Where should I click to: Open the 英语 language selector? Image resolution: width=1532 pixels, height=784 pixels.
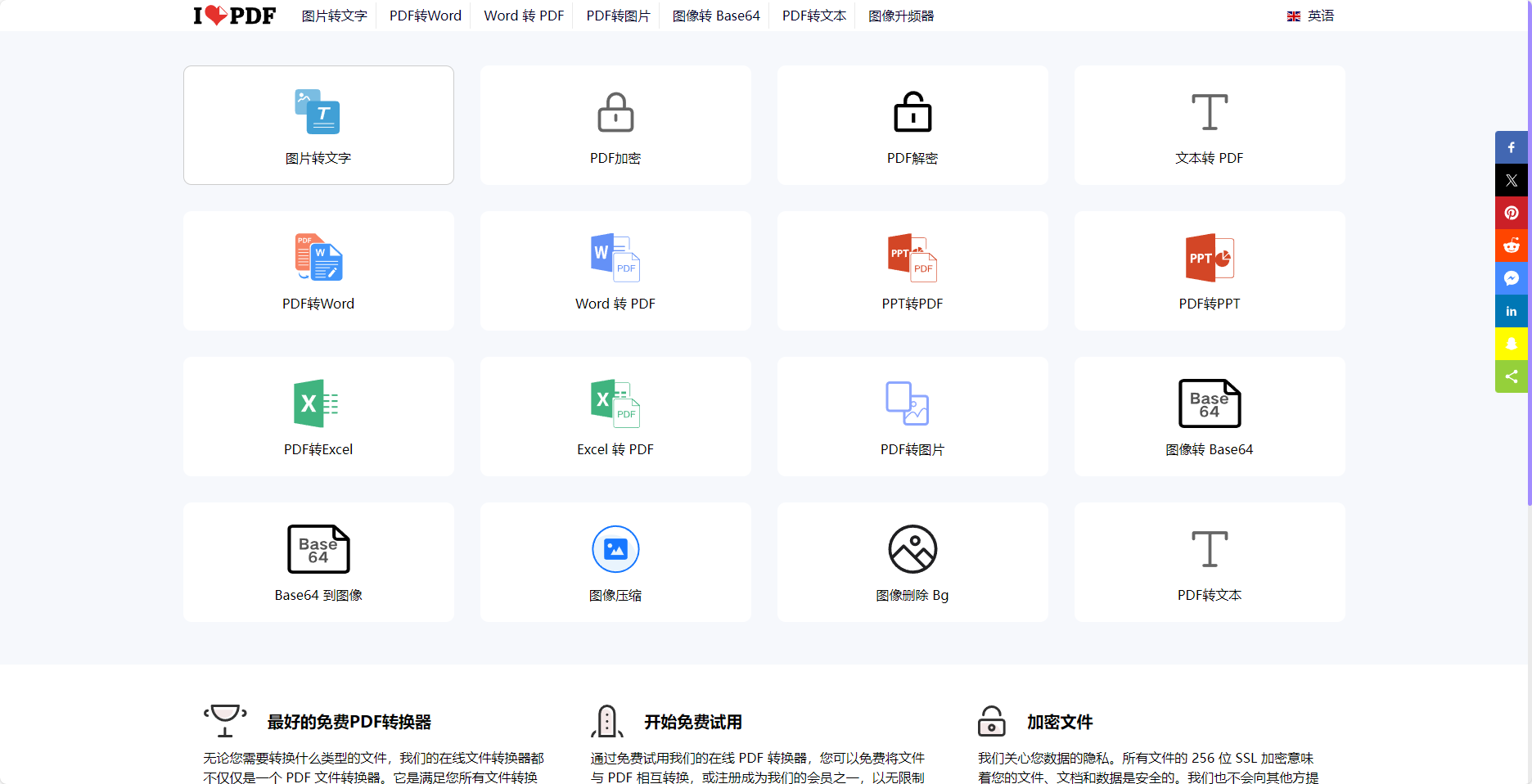[1310, 16]
